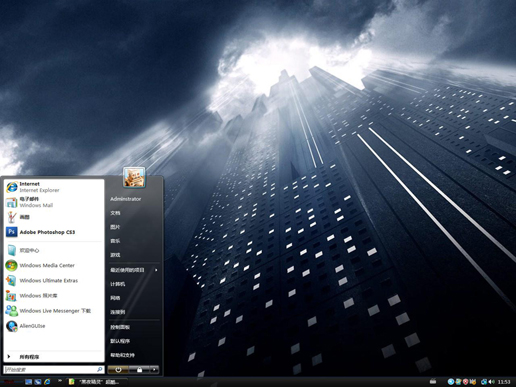The image size is (516, 387).
Task: Click the taskbar clock showing 11:53
Action: pos(504,382)
